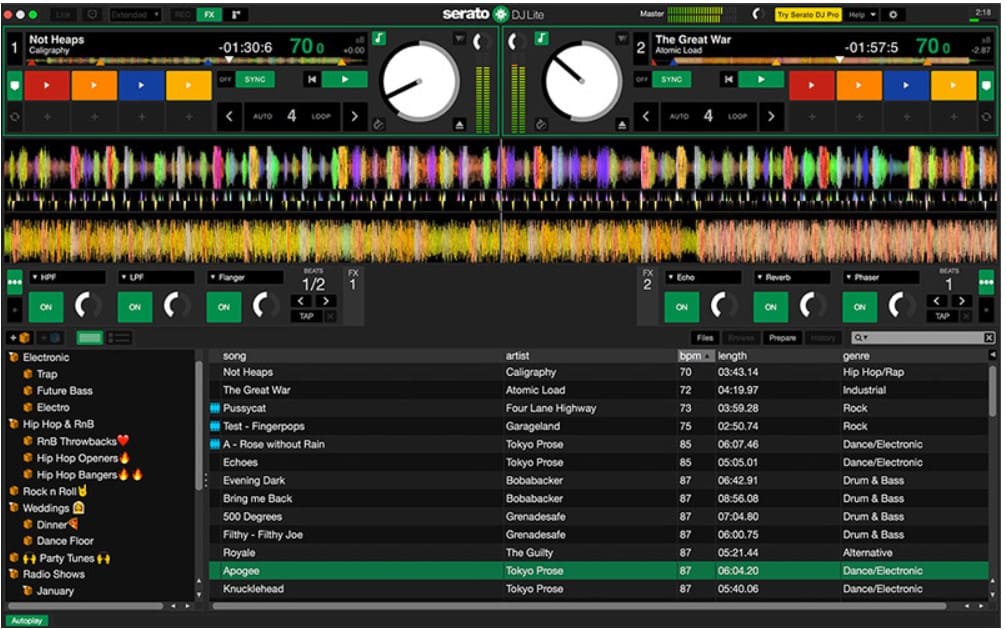Open the Prepare panel tab
The width and height of the screenshot is (1007, 630).
pos(782,338)
